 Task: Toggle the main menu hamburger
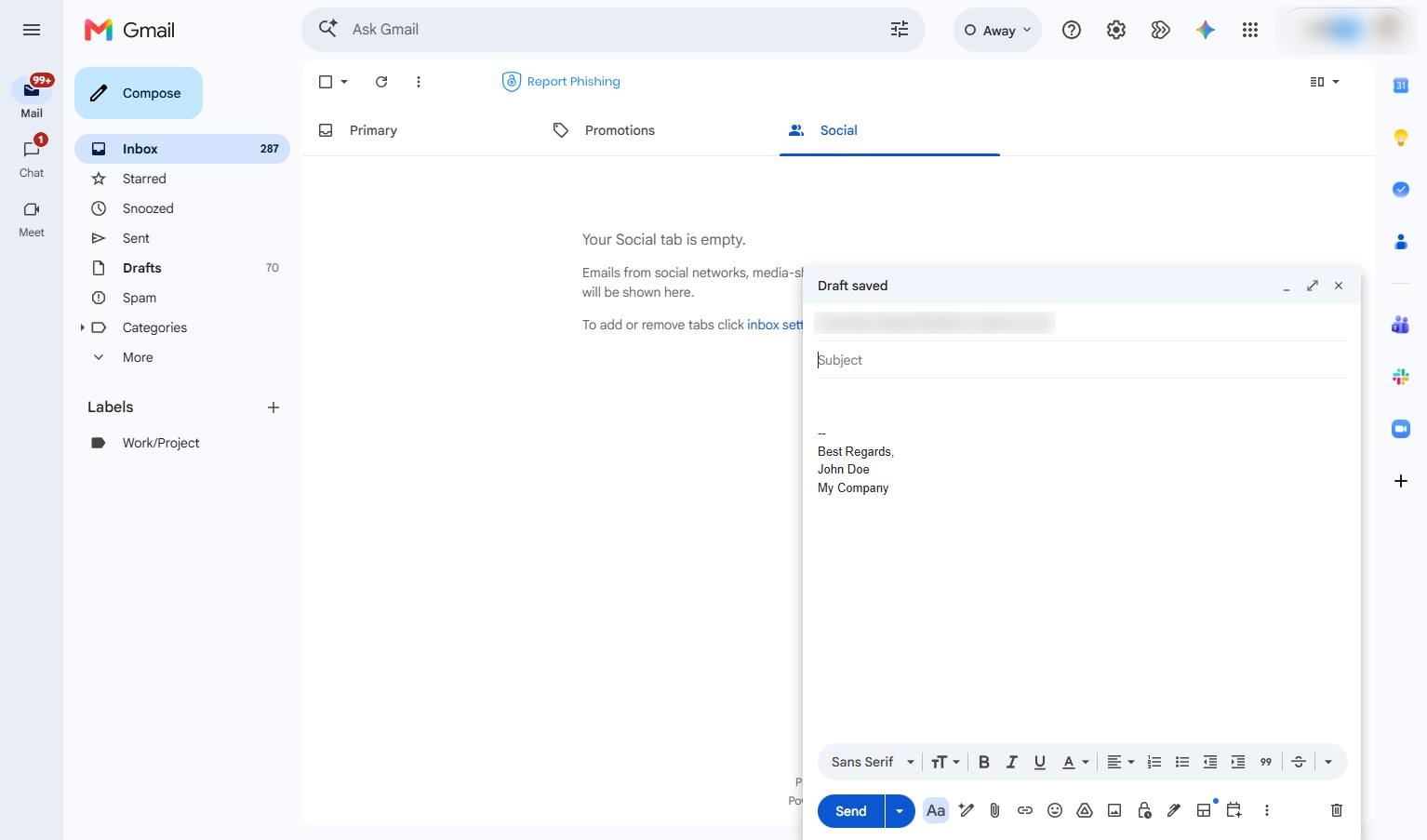pos(32,30)
